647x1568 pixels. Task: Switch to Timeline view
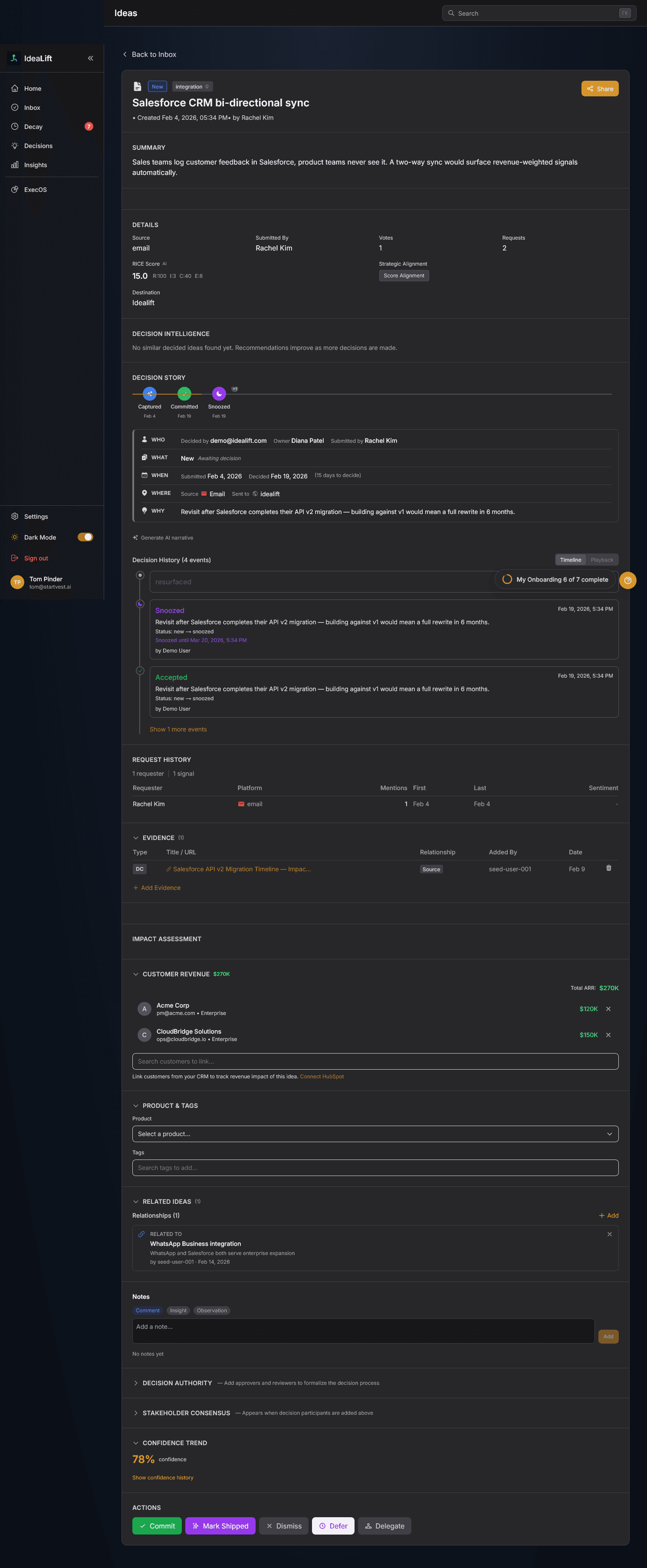tap(570, 560)
